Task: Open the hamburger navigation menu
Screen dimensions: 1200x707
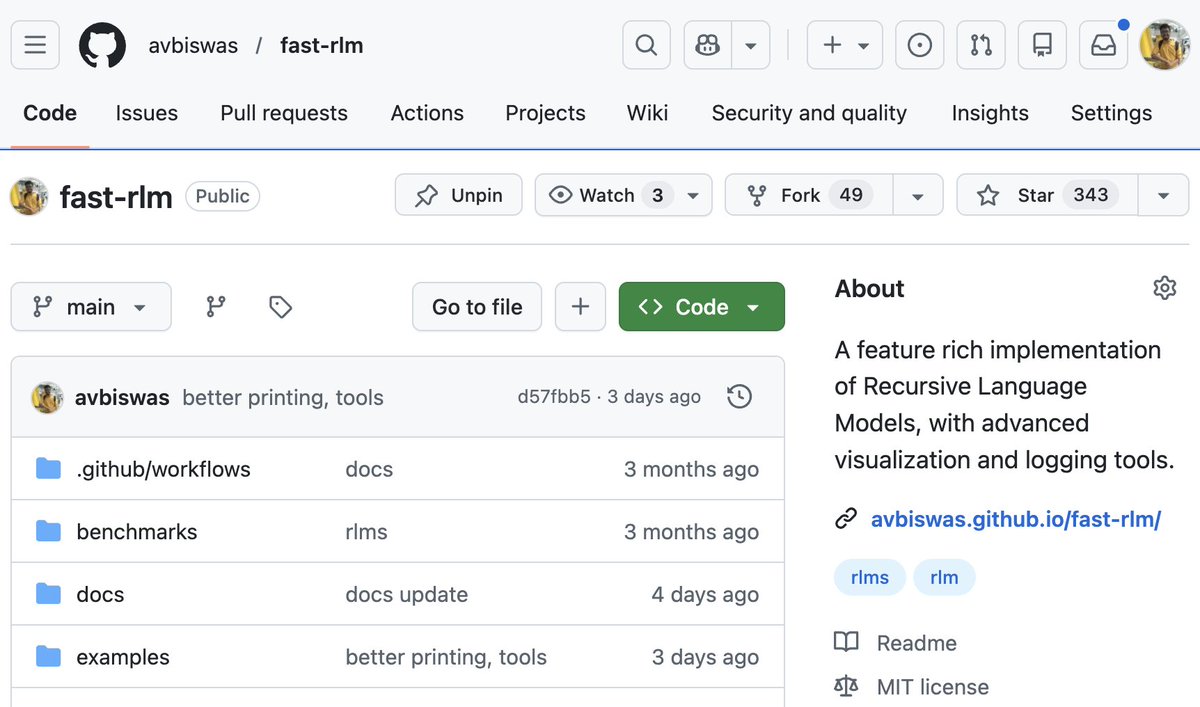Action: pyautogui.click(x=35, y=45)
